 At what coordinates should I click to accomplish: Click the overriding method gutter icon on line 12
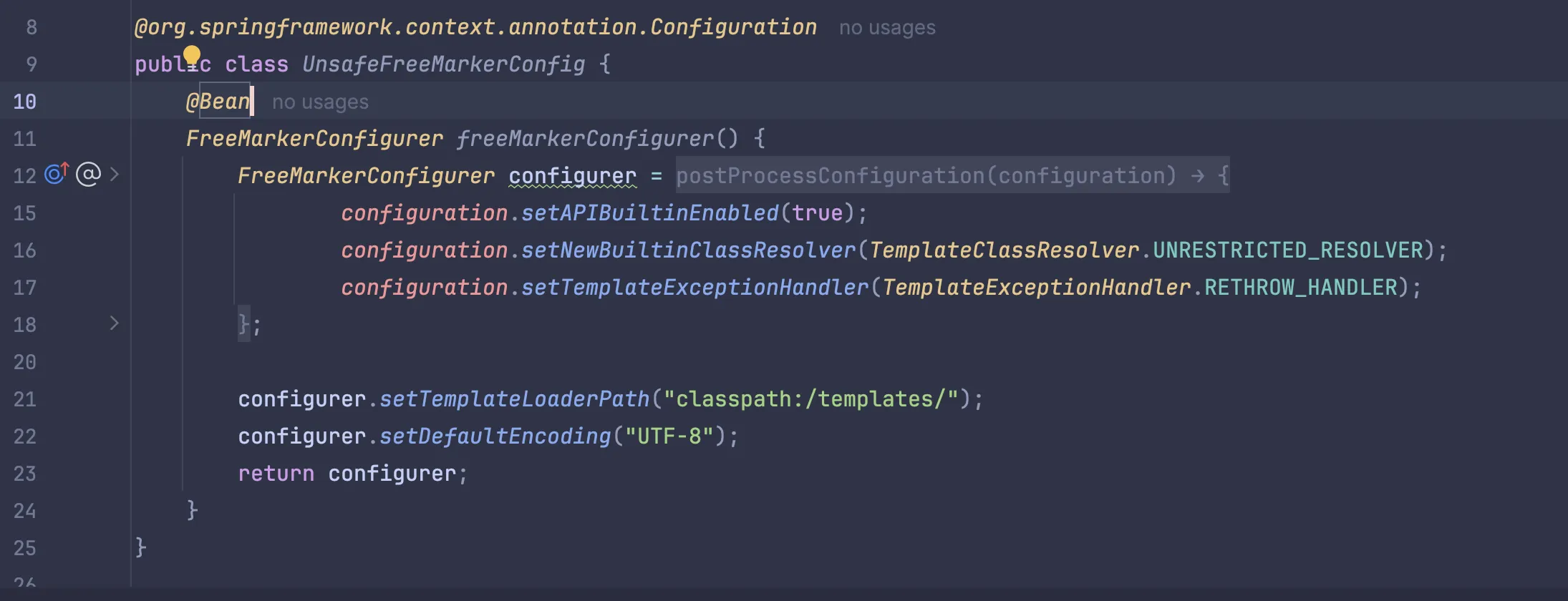coord(57,174)
